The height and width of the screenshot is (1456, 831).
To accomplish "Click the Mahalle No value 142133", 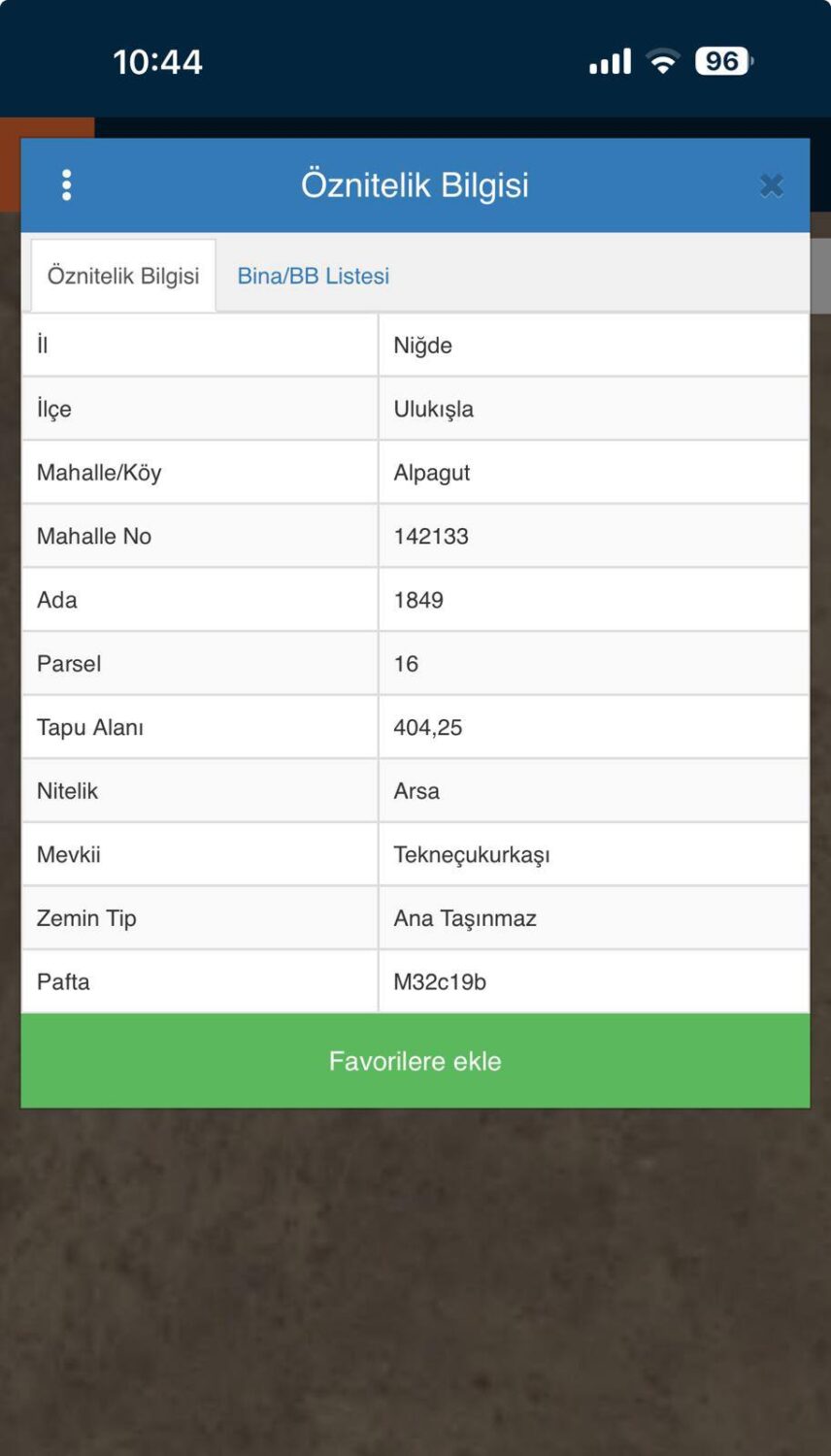I will pyautogui.click(x=431, y=536).
